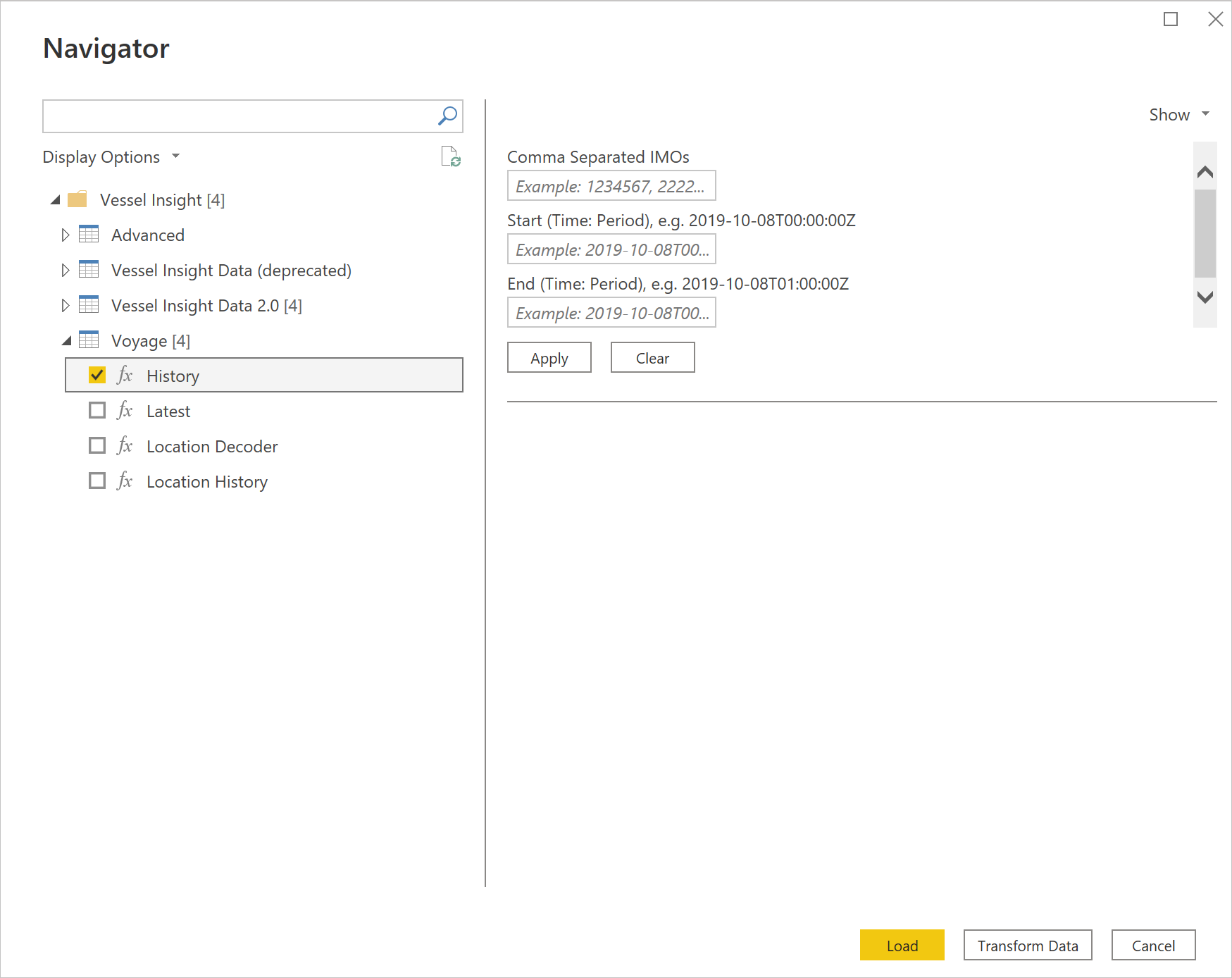
Task: Check the Location History checkbox
Action: tap(97, 481)
